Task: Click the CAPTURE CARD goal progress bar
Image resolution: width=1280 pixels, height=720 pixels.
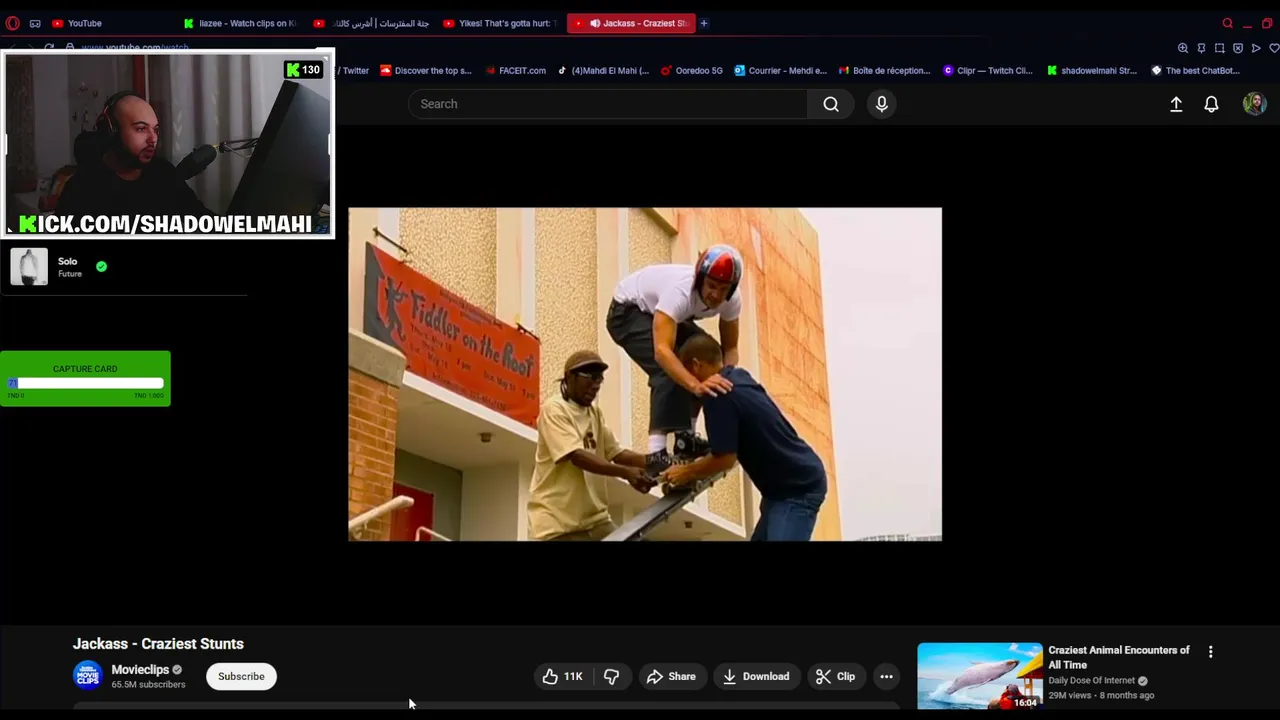Action: click(x=85, y=383)
